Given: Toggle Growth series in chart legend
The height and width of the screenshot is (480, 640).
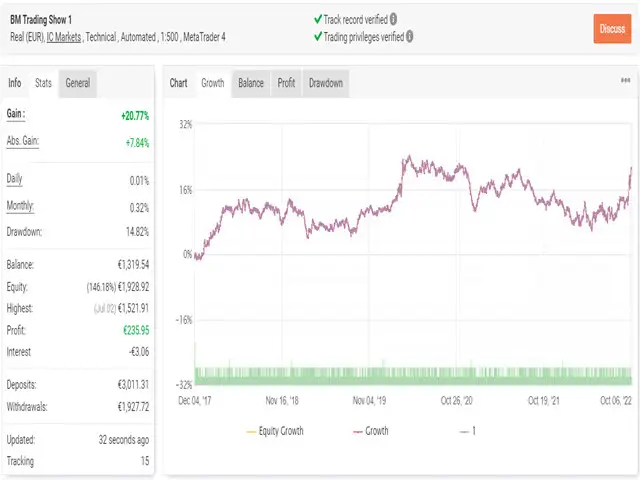Looking at the screenshot, I should pos(370,431).
